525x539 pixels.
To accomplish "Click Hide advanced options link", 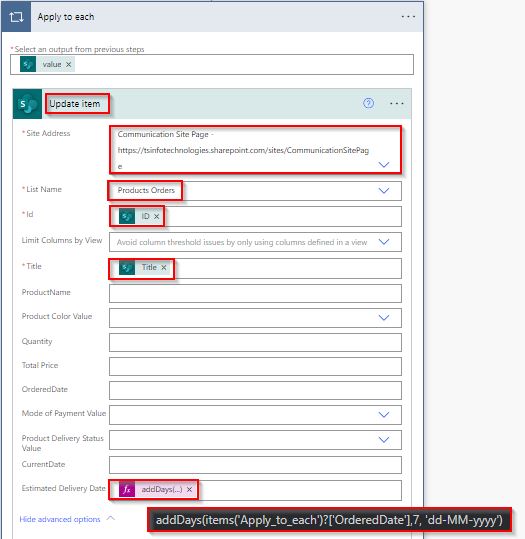I will coord(60,519).
